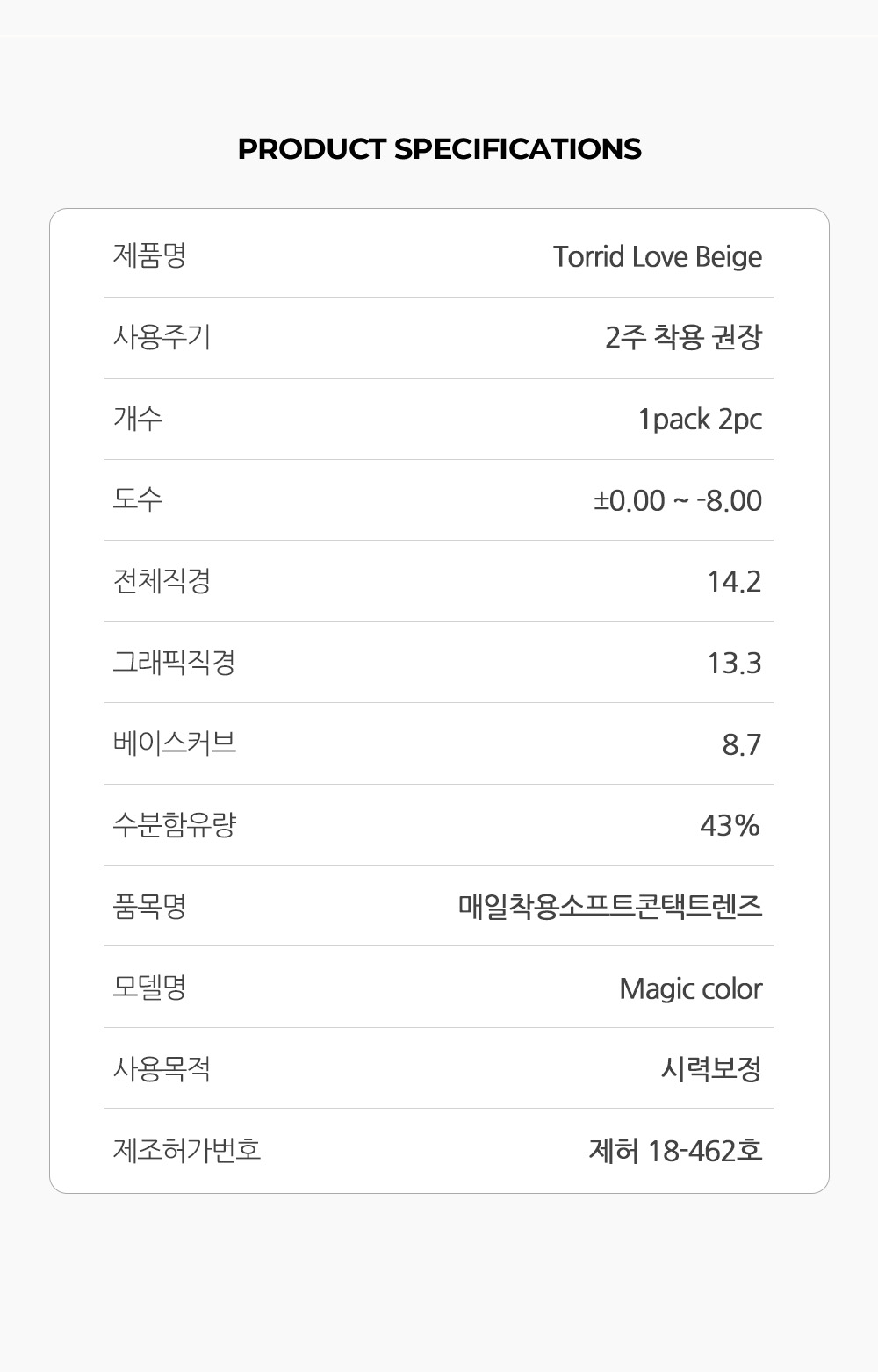Click the Torrid Love Beige product name
Screen dimensions: 878x1372
657,257
